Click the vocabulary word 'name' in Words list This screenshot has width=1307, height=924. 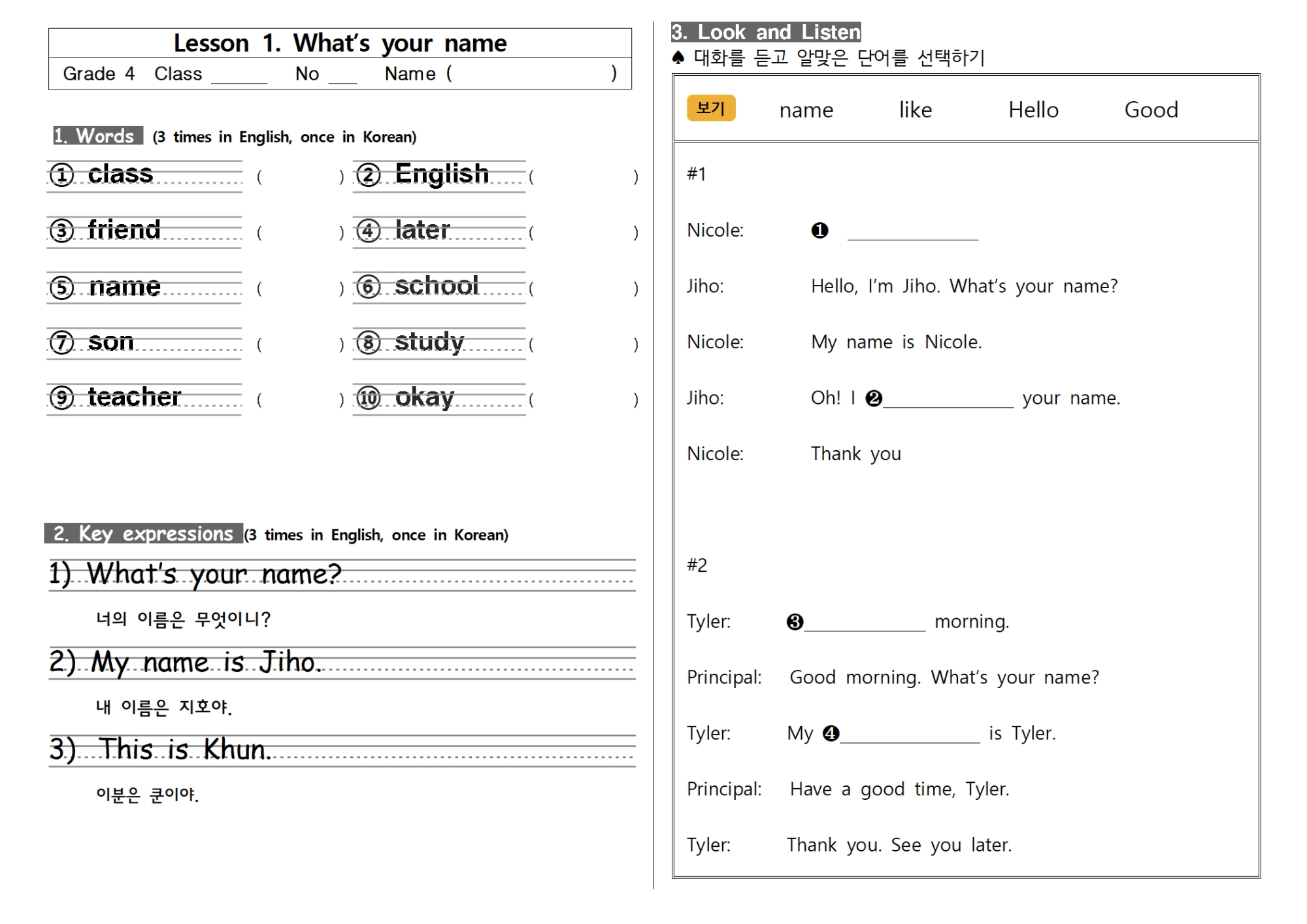pos(124,287)
